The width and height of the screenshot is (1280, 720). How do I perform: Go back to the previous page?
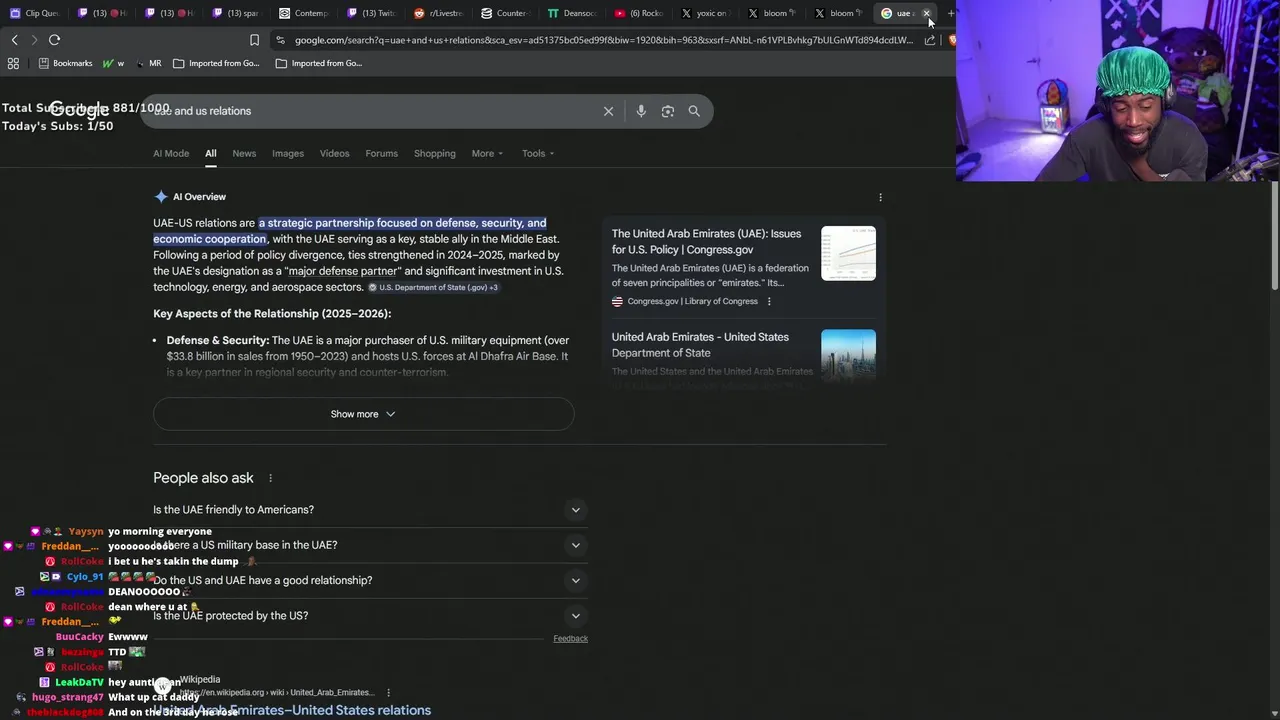(x=14, y=40)
